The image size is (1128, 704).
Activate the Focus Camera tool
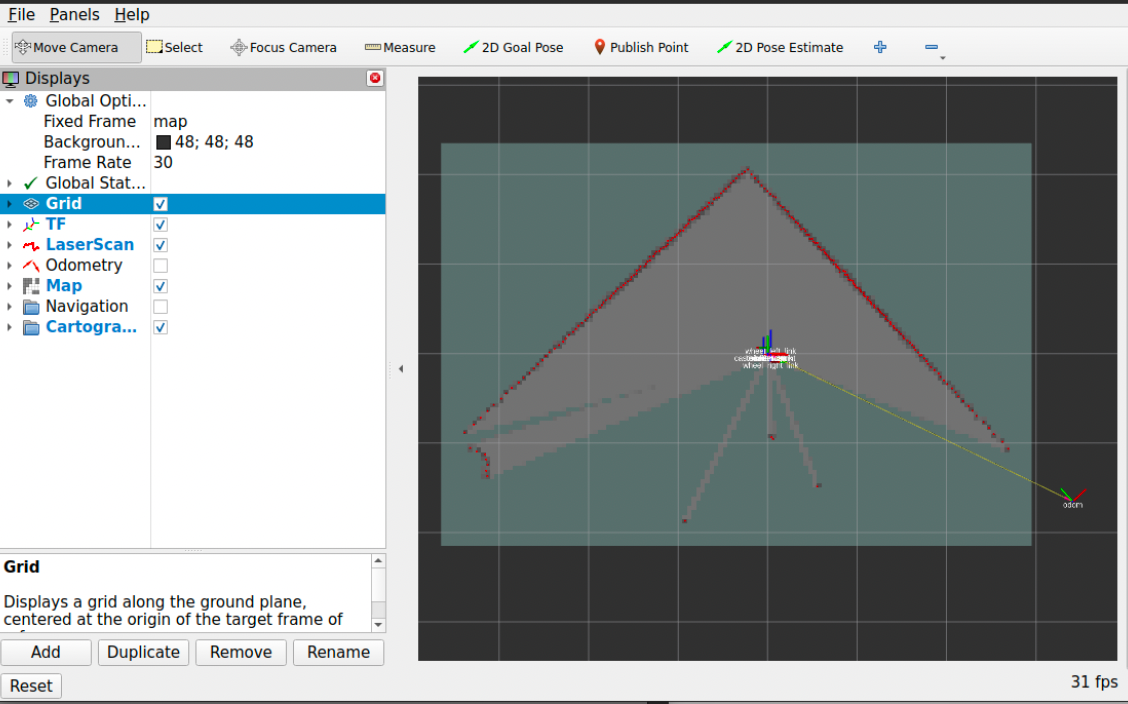283,47
